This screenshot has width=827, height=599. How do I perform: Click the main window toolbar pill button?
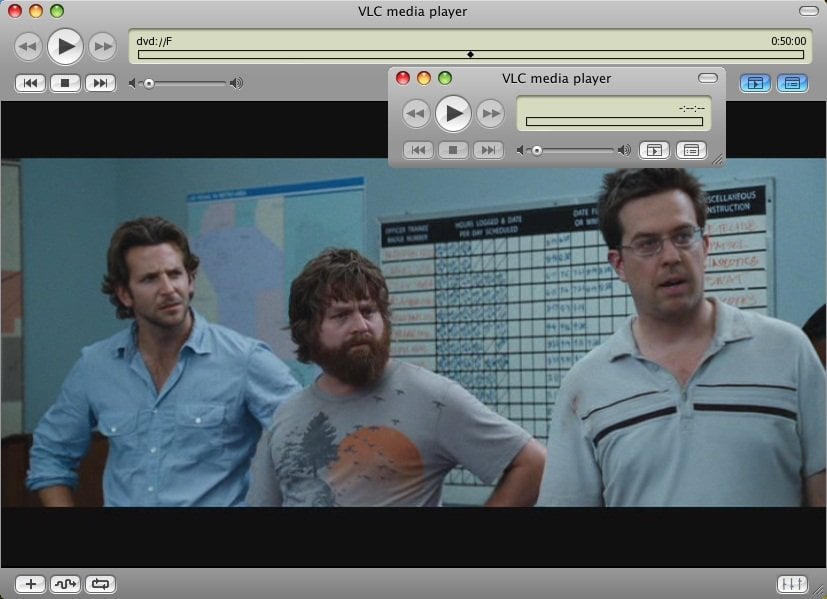click(x=809, y=11)
